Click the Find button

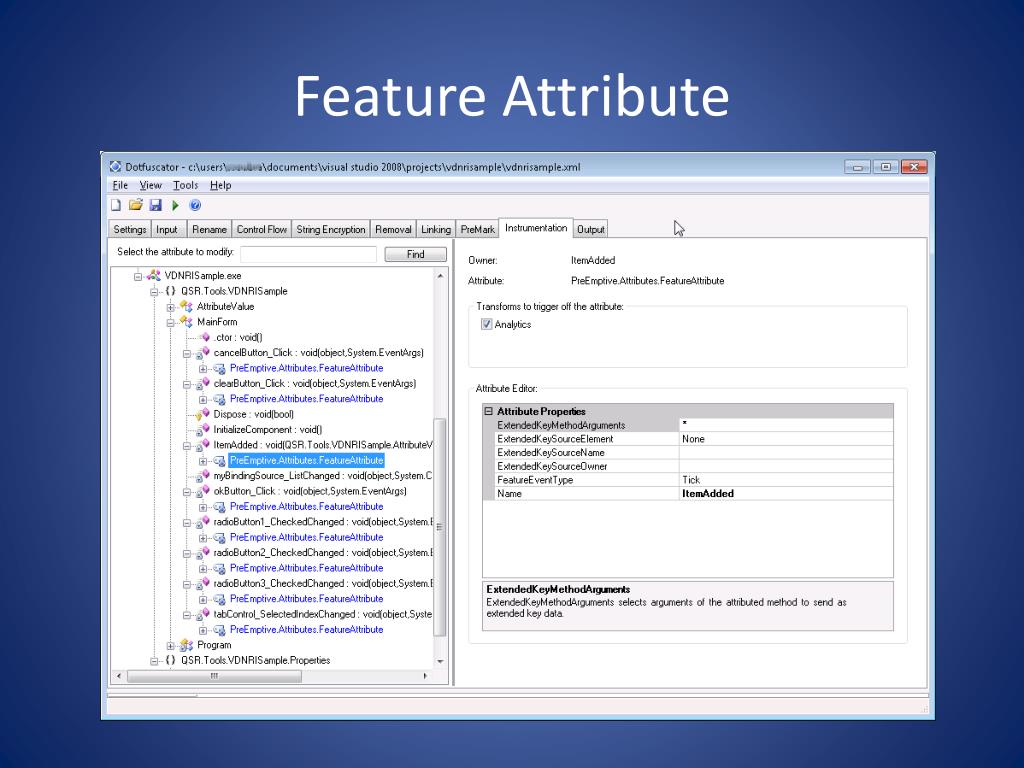(x=415, y=254)
